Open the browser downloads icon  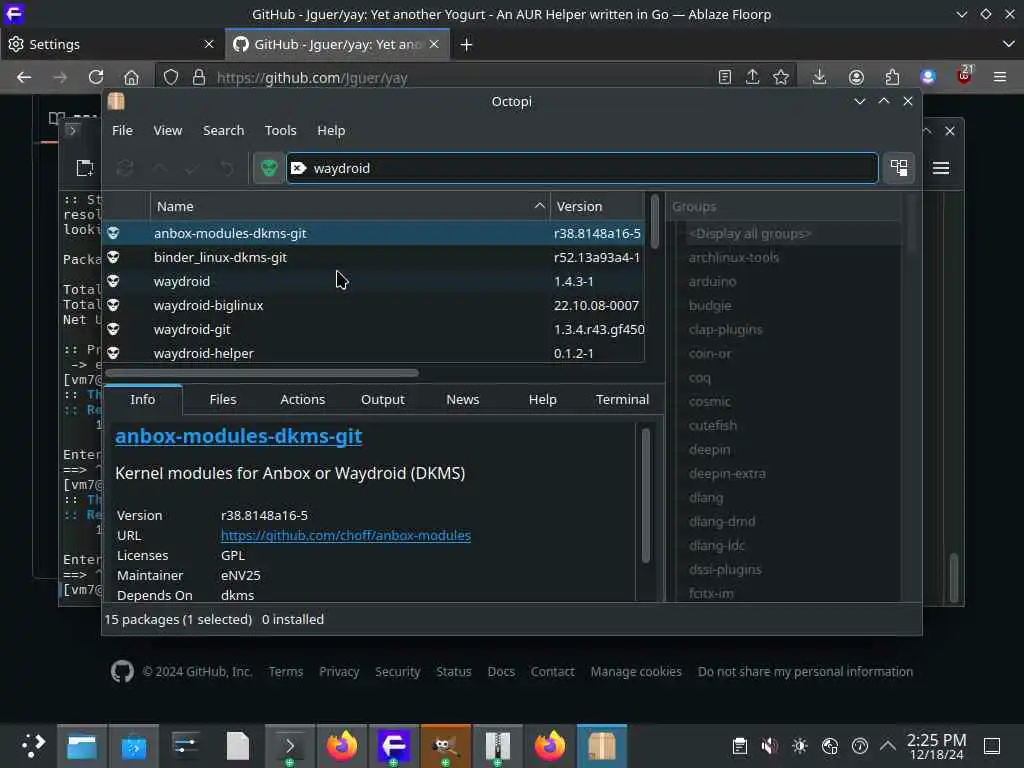[819, 77]
